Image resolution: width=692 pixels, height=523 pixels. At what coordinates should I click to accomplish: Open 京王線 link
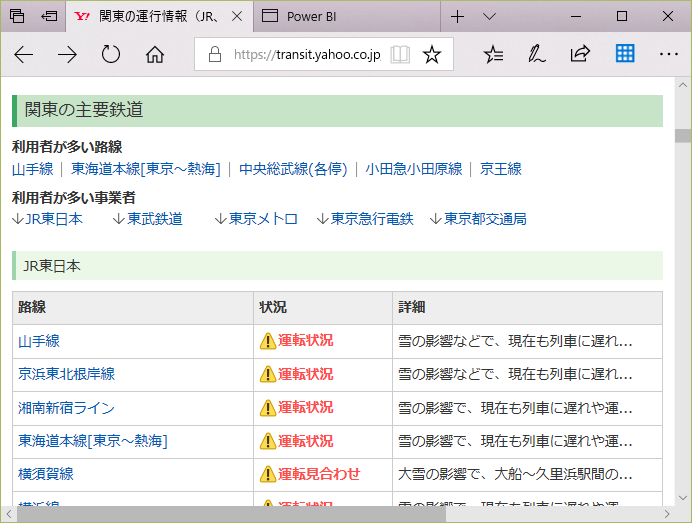500,169
